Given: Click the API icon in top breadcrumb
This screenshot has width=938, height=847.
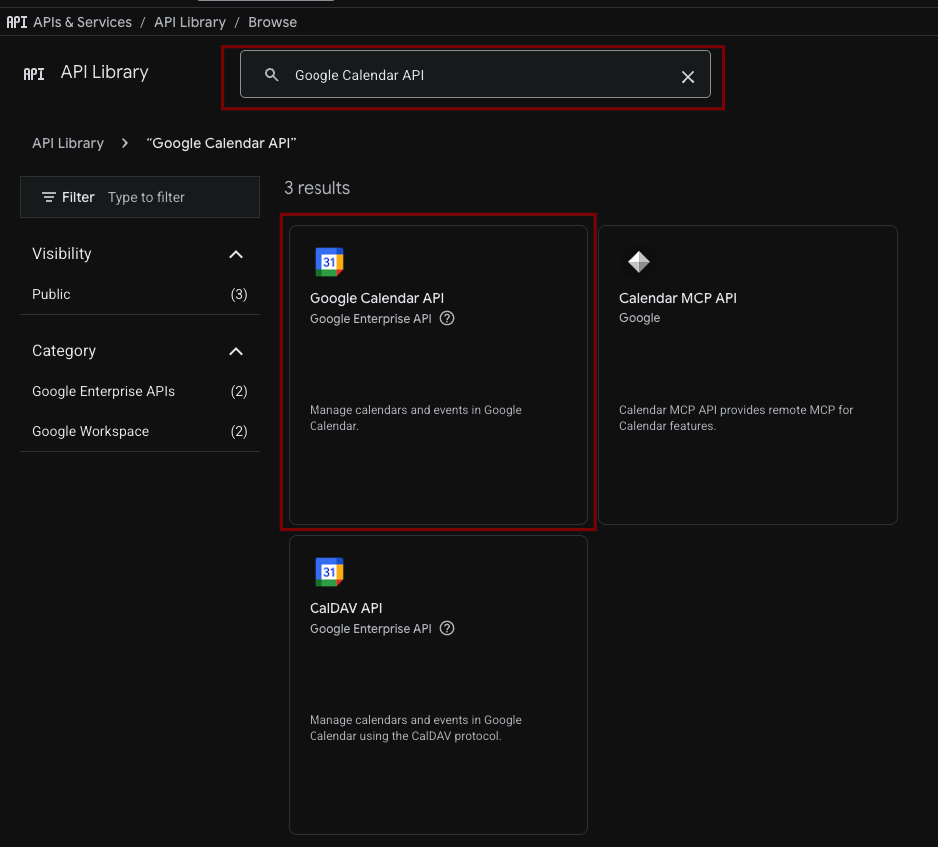Looking at the screenshot, I should (x=17, y=22).
